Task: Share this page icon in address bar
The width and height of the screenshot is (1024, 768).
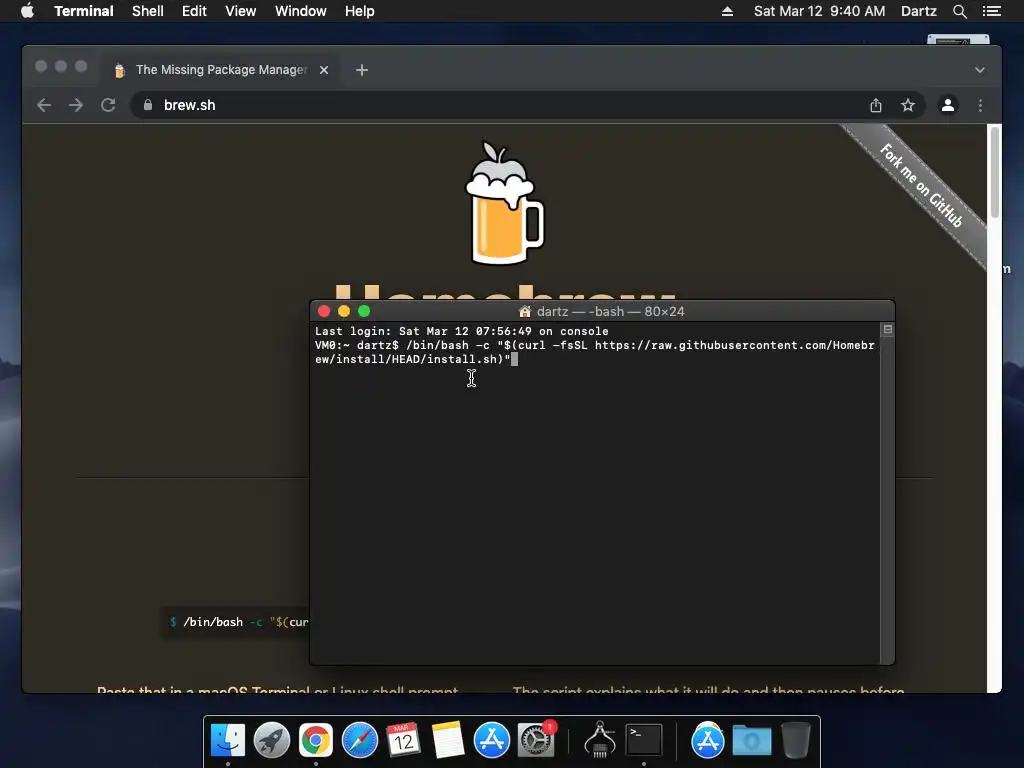Action: pos(876,105)
